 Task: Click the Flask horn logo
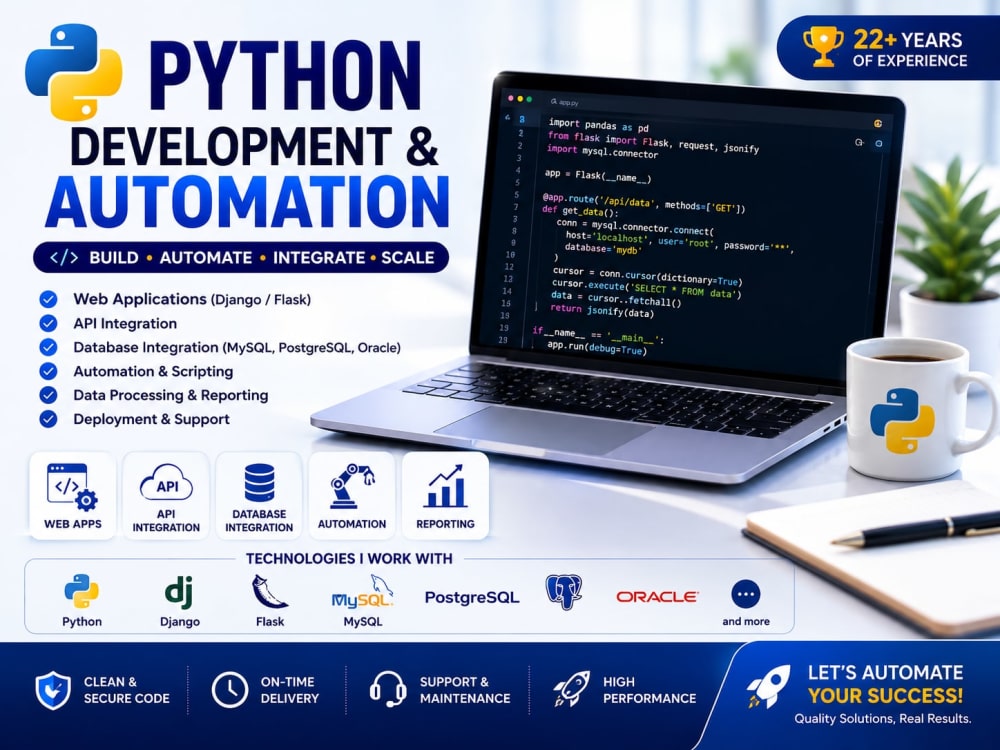[x=268, y=592]
